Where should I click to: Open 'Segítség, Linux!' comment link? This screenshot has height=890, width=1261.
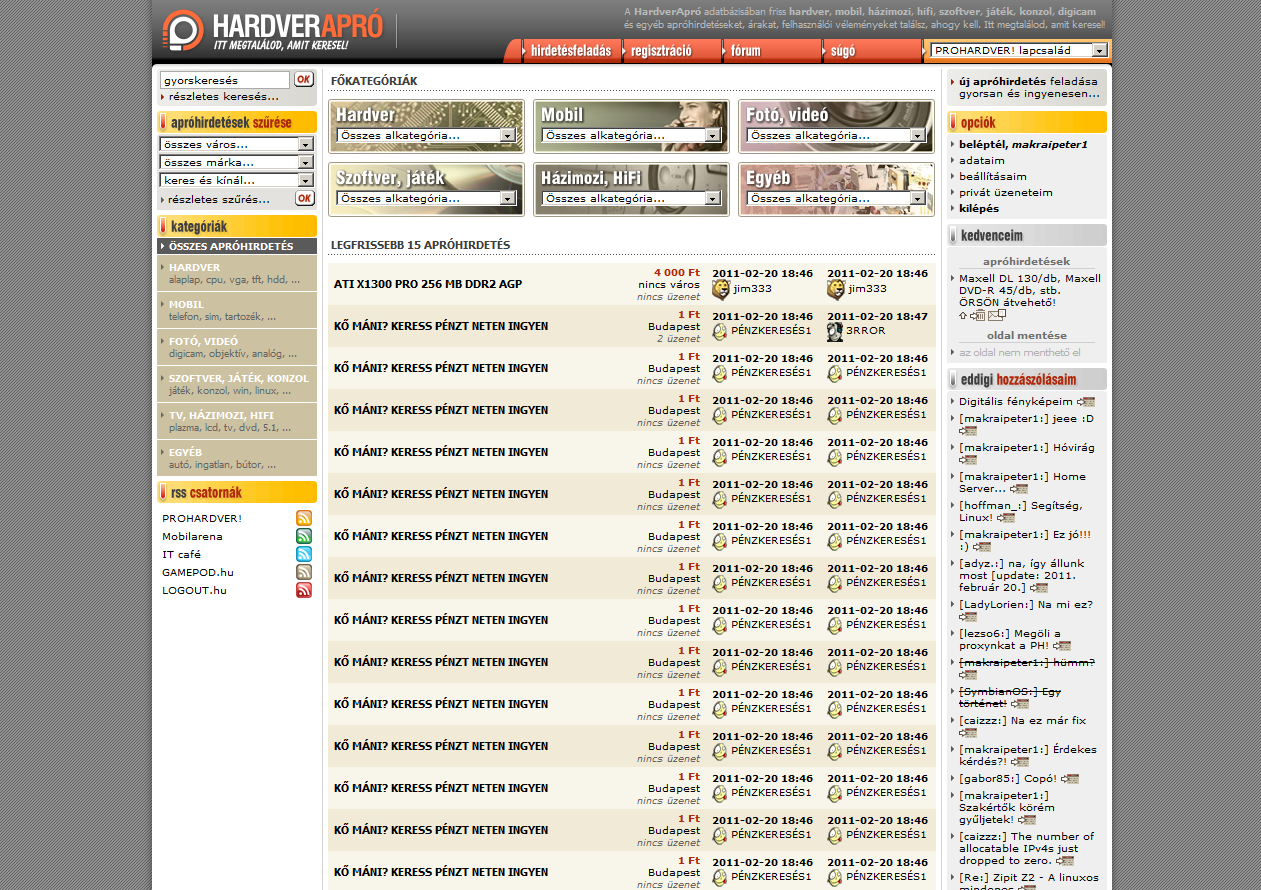(1020, 511)
